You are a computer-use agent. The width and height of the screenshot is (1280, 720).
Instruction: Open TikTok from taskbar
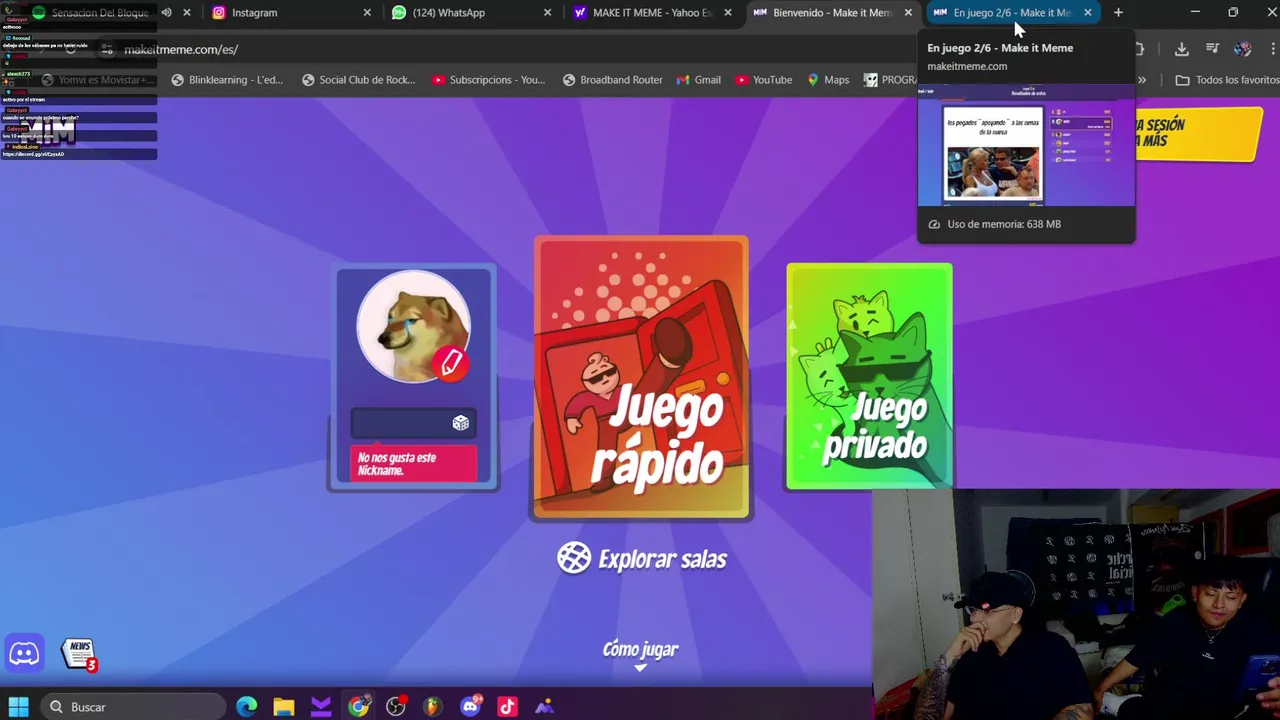[507, 706]
